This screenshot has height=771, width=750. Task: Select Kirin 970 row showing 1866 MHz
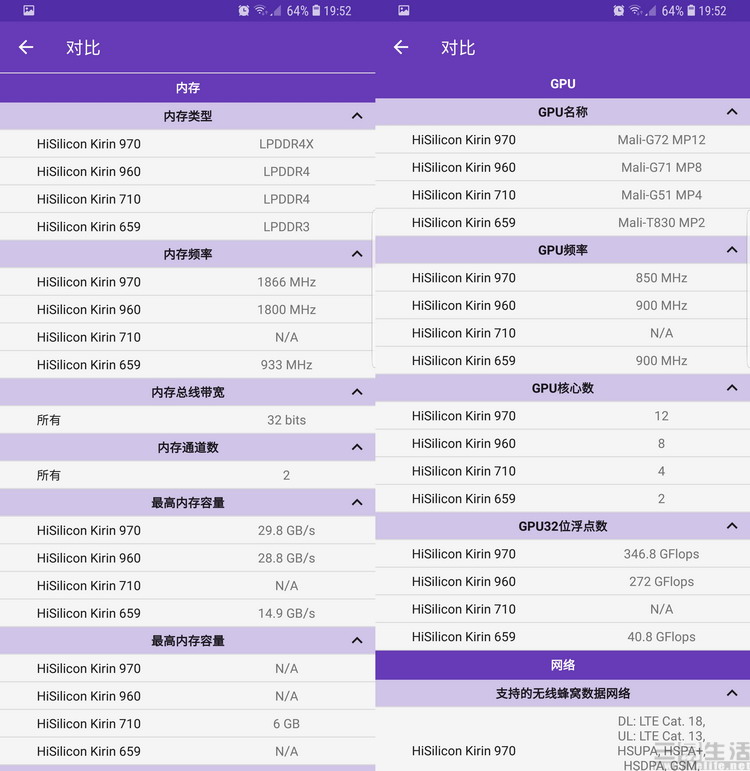pos(187,282)
